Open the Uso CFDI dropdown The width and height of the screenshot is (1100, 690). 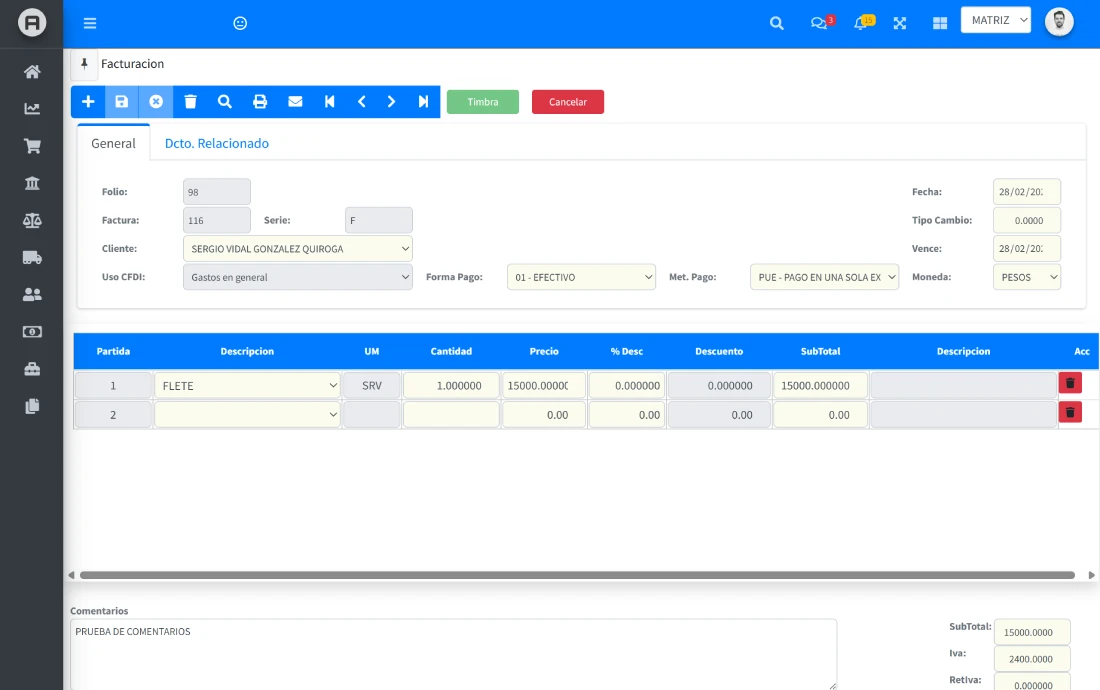[x=297, y=277]
